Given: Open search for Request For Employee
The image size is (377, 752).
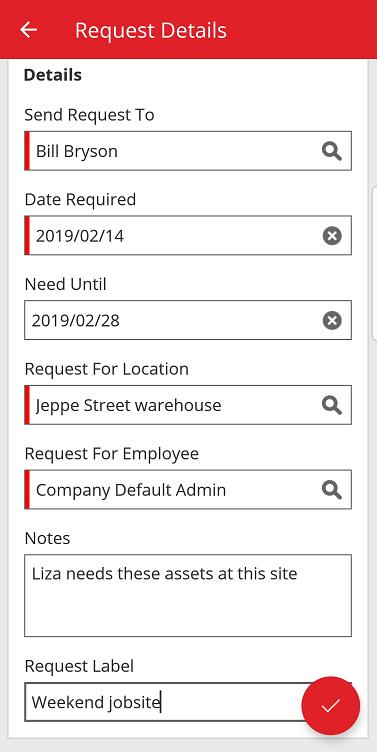Looking at the screenshot, I should [x=331, y=490].
